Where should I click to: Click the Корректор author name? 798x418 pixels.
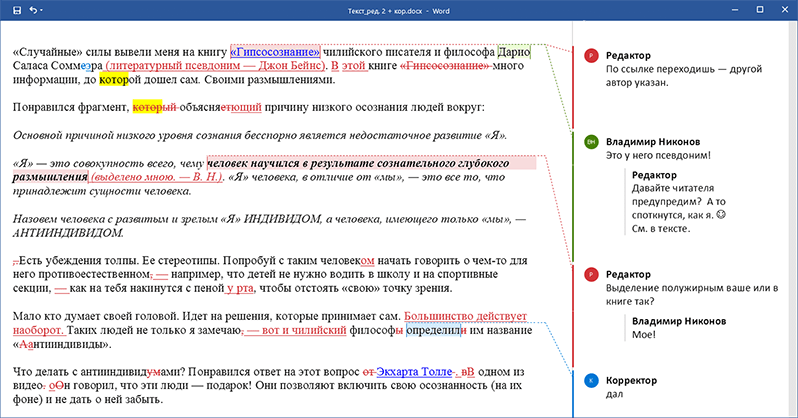click(631, 380)
